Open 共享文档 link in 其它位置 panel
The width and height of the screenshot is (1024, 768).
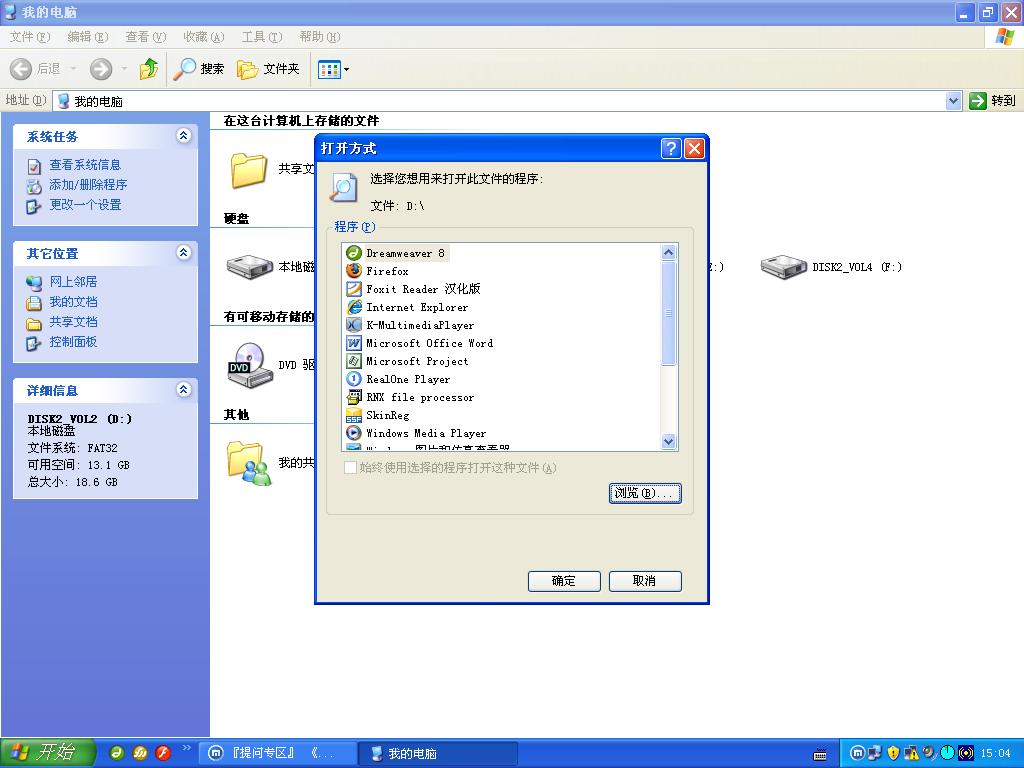[73, 321]
